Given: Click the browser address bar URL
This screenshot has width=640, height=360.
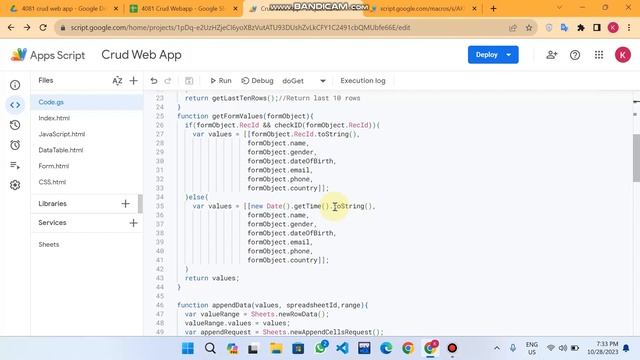Looking at the screenshot, I should 240,28.
